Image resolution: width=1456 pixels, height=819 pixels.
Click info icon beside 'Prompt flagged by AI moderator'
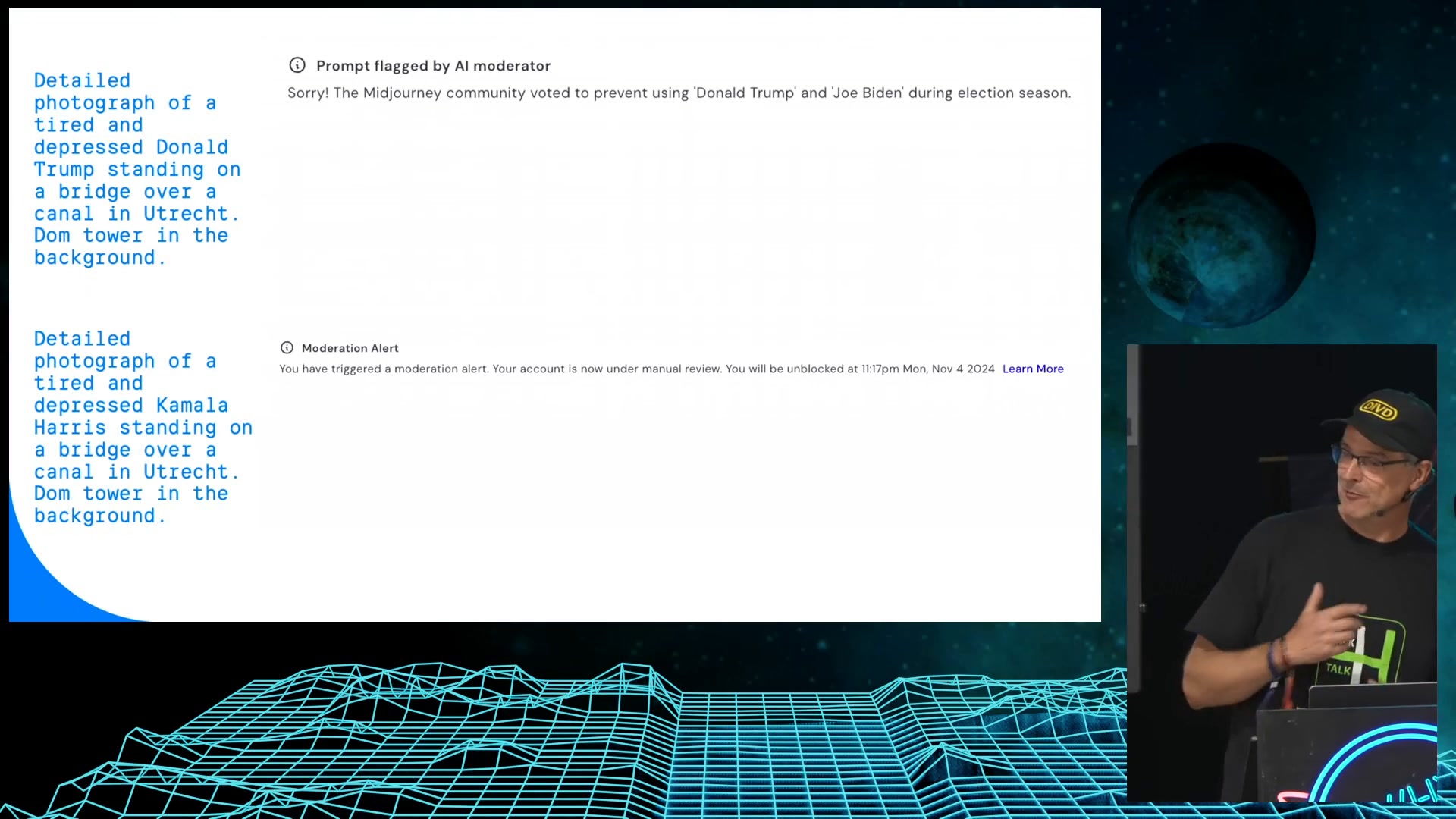click(x=297, y=65)
